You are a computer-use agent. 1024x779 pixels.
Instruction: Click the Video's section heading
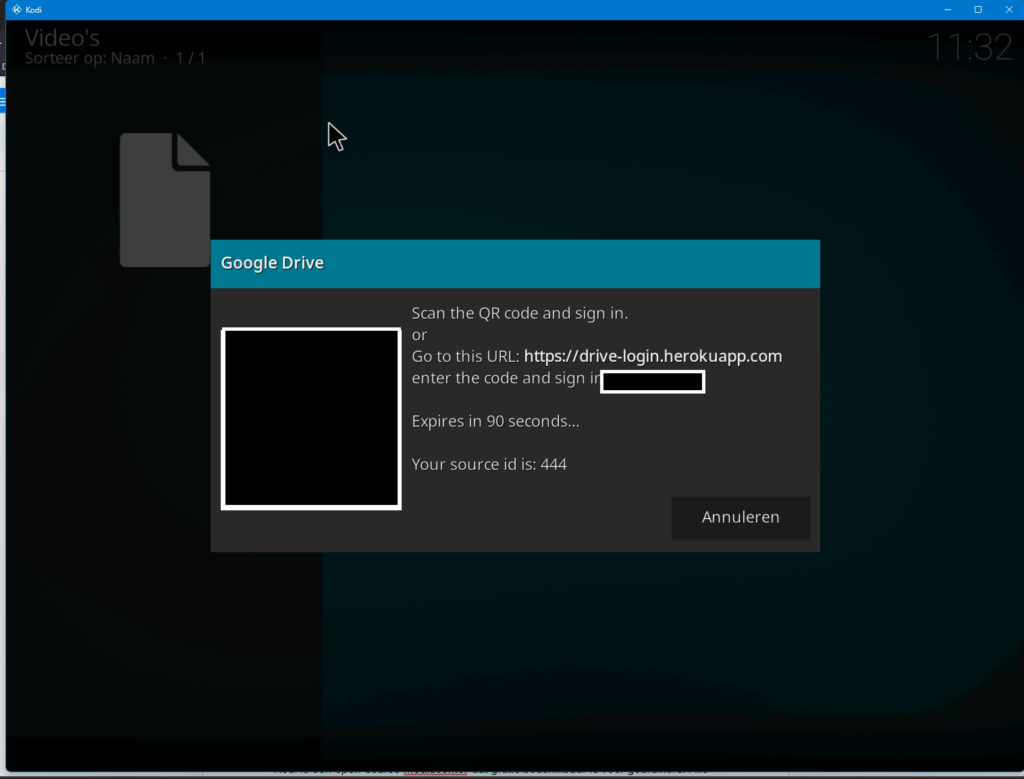[62, 38]
